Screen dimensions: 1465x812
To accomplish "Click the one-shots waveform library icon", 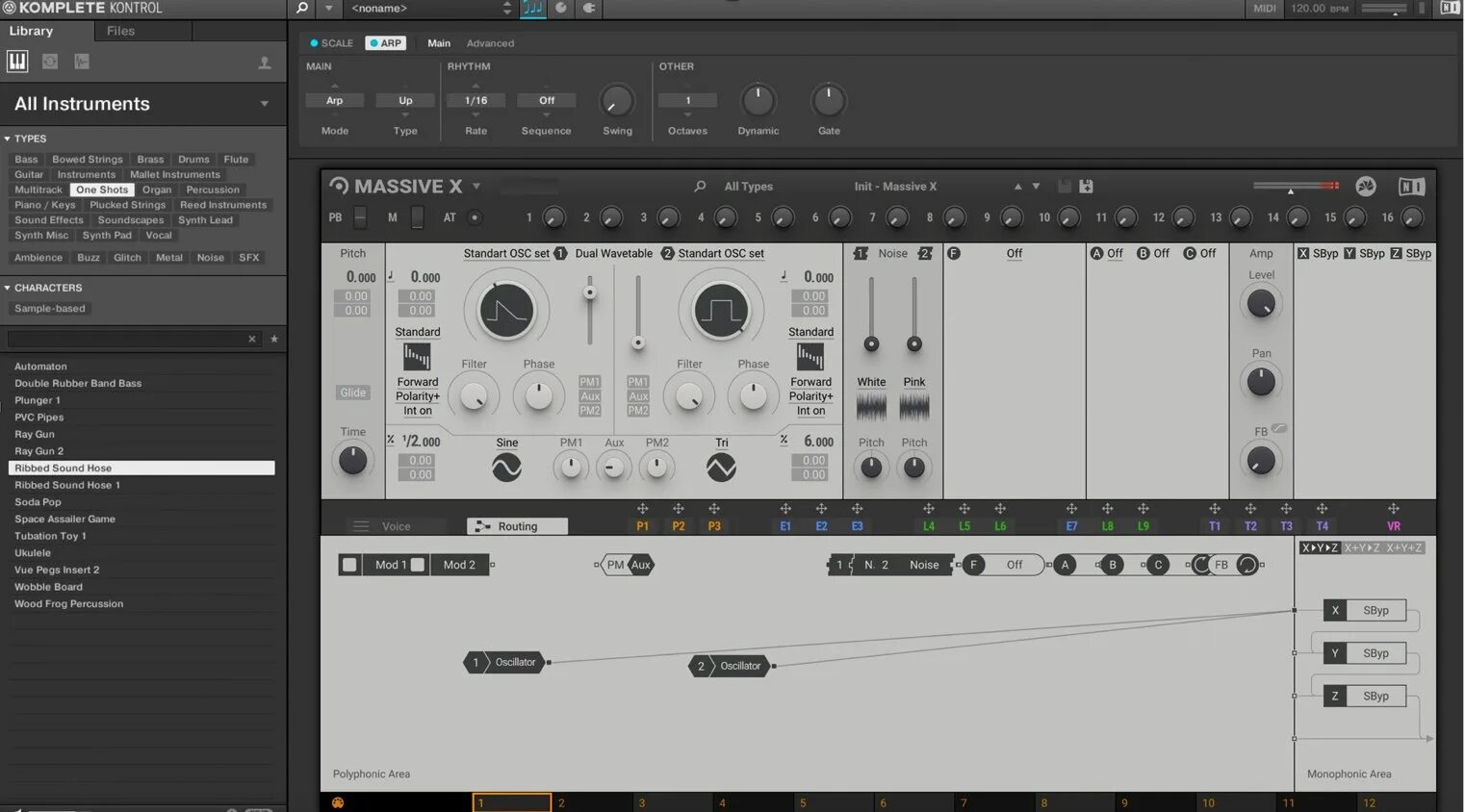I will 82,62.
